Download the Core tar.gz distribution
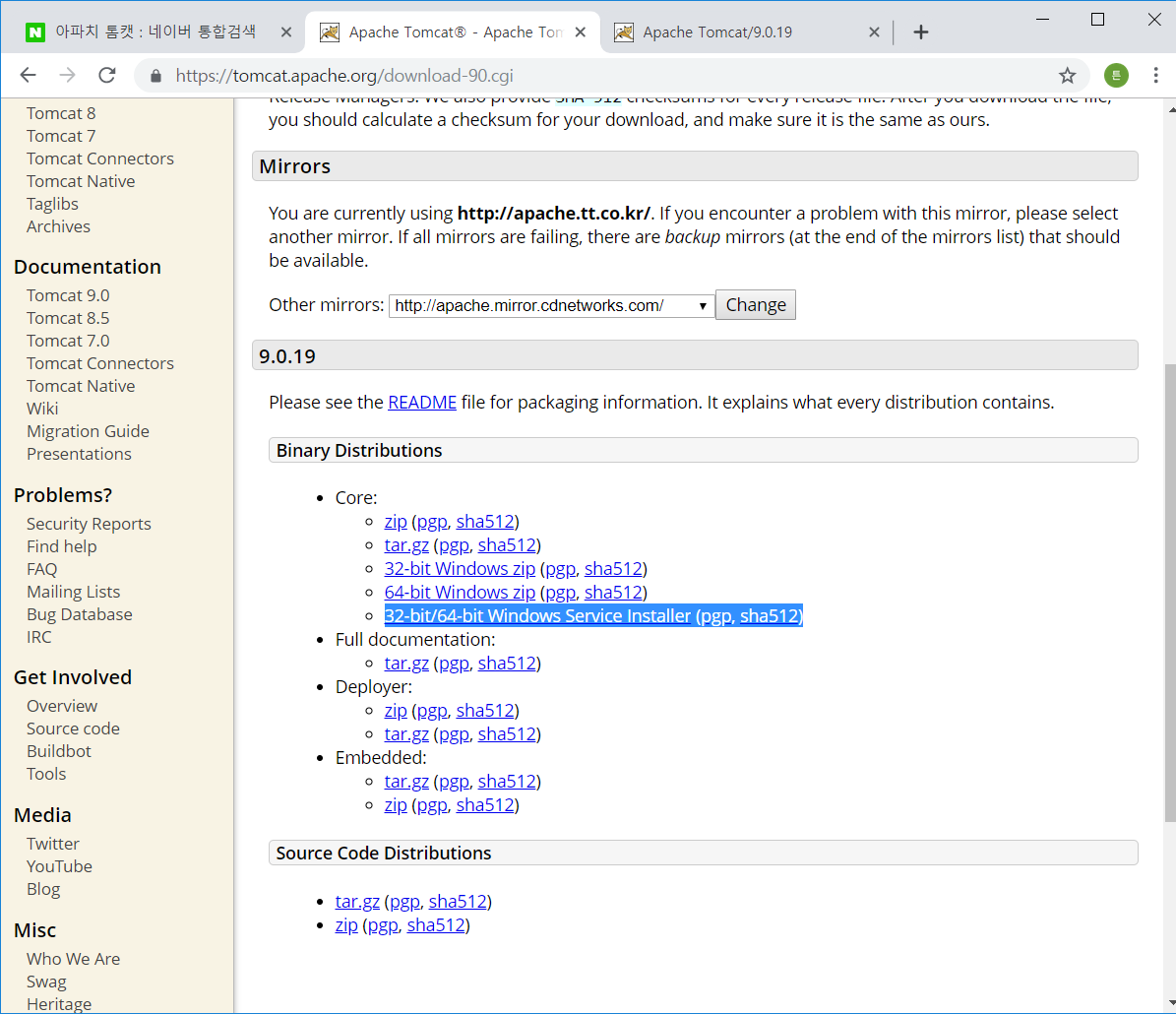 pos(406,545)
